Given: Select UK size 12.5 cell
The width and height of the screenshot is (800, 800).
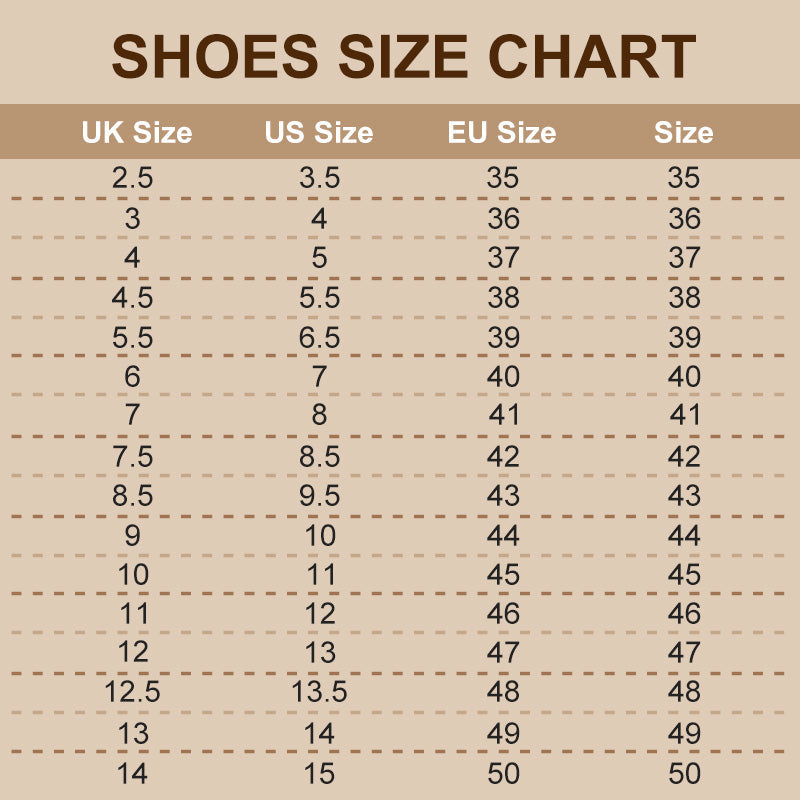Looking at the screenshot, I should (132, 692).
